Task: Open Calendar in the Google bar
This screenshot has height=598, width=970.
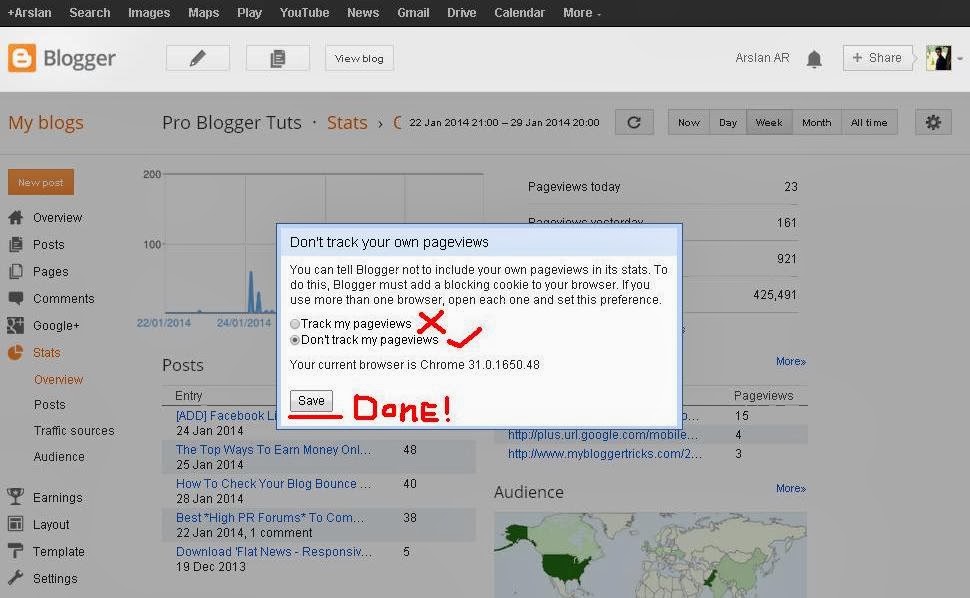Action: coord(520,12)
